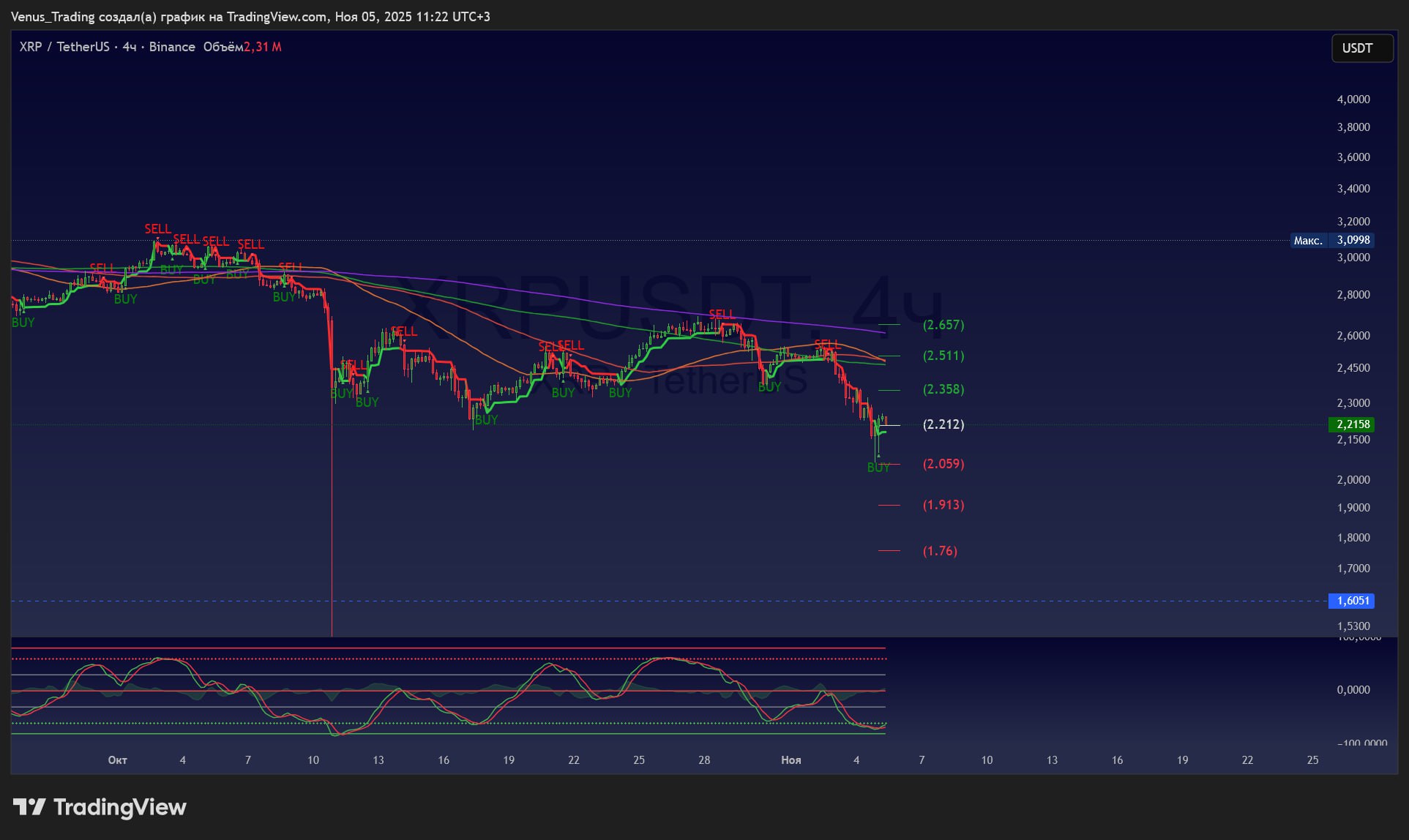Open the USDT currency selector
Screen dimensions: 1409x840
tap(1361, 48)
